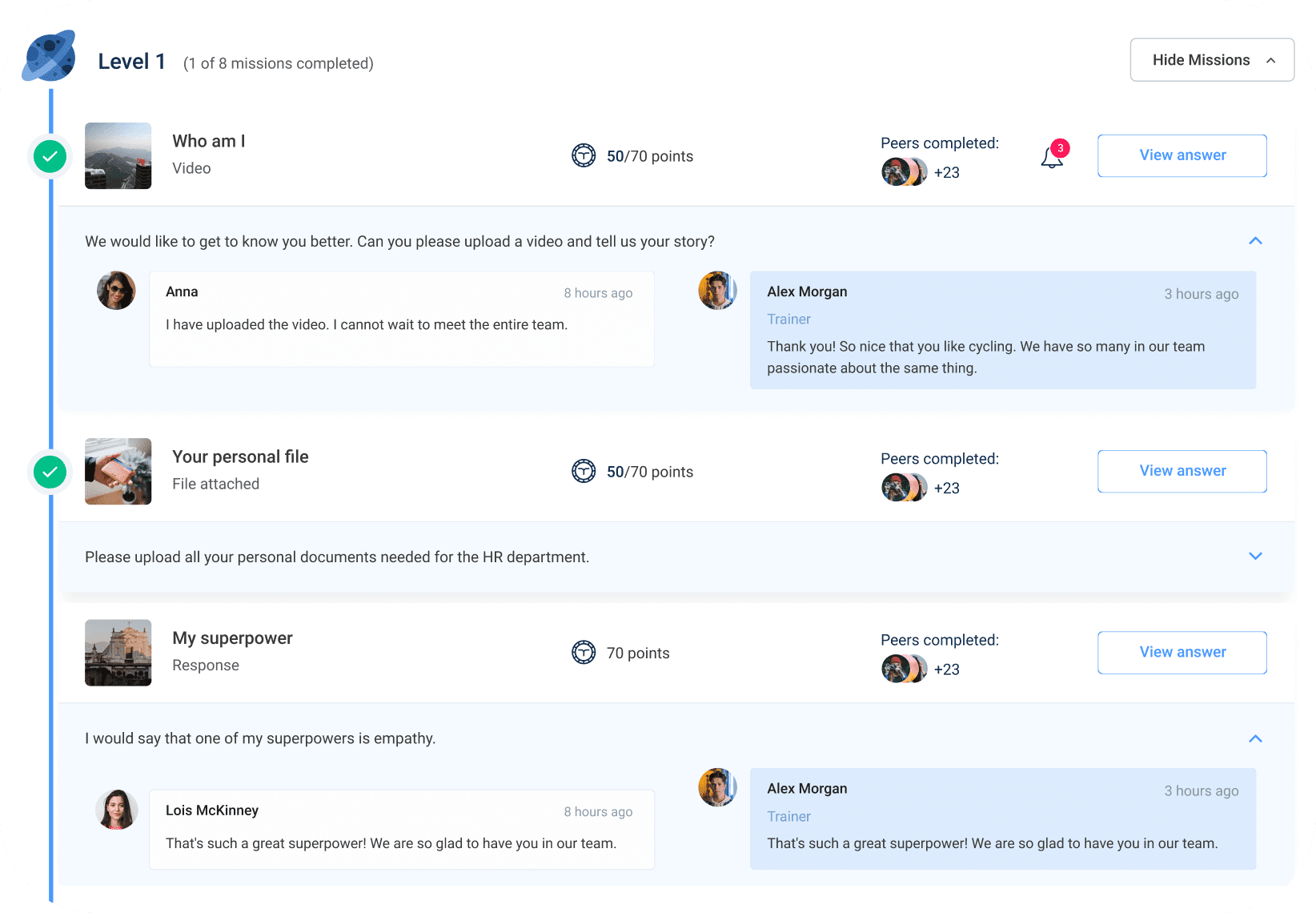Click Alex Morgan's avatar in cycling reply
Screen dimensions: 1316x913
pyautogui.click(x=717, y=290)
